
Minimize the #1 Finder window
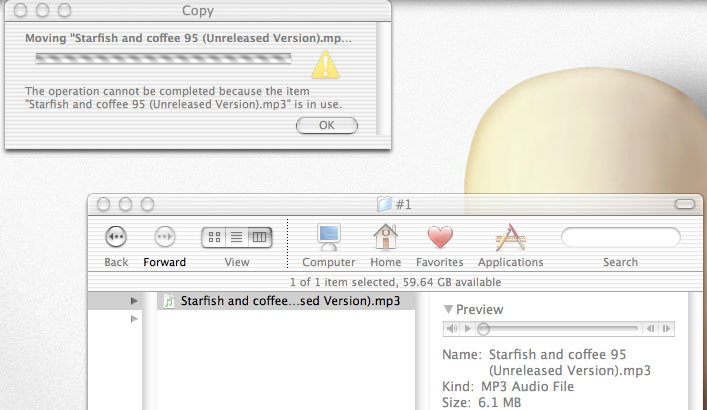tap(125, 204)
